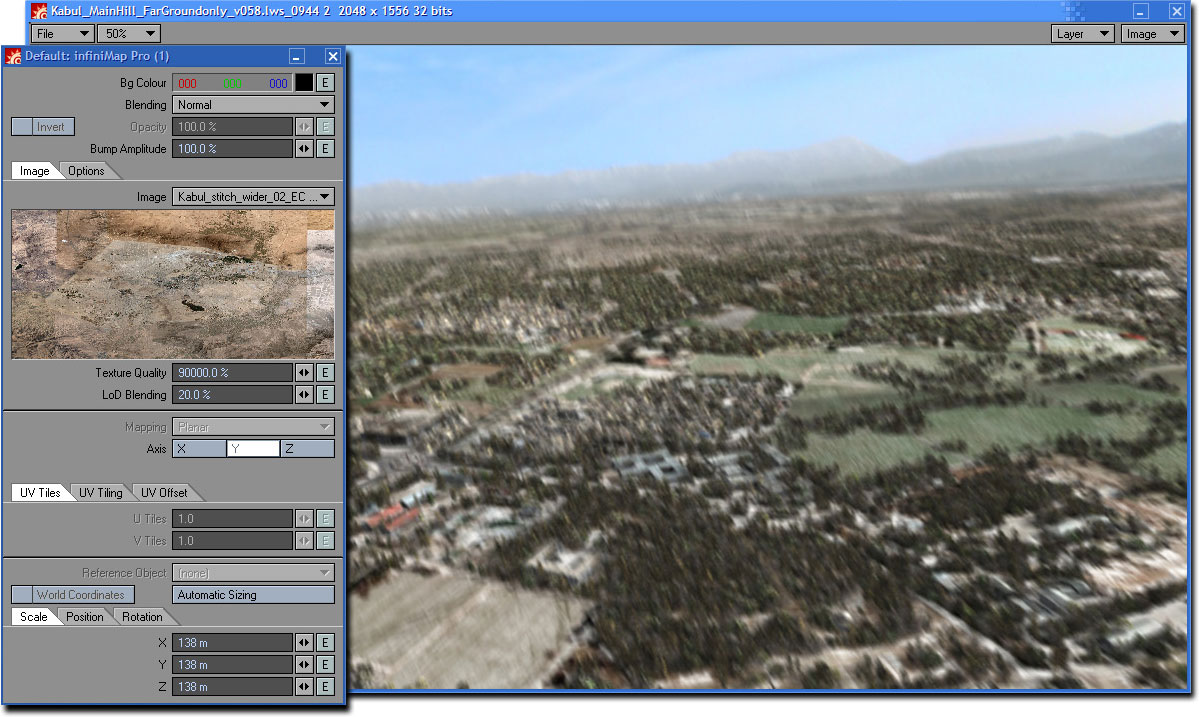This screenshot has height=717, width=1199.
Task: Open the Blending mode dropdown
Action: coord(253,105)
